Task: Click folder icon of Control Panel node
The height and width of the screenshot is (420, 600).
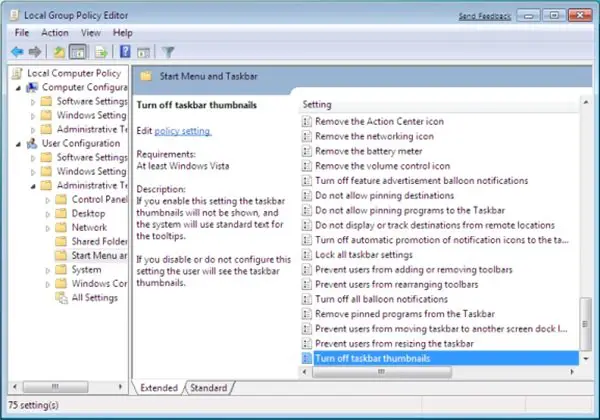Action: pos(61,199)
